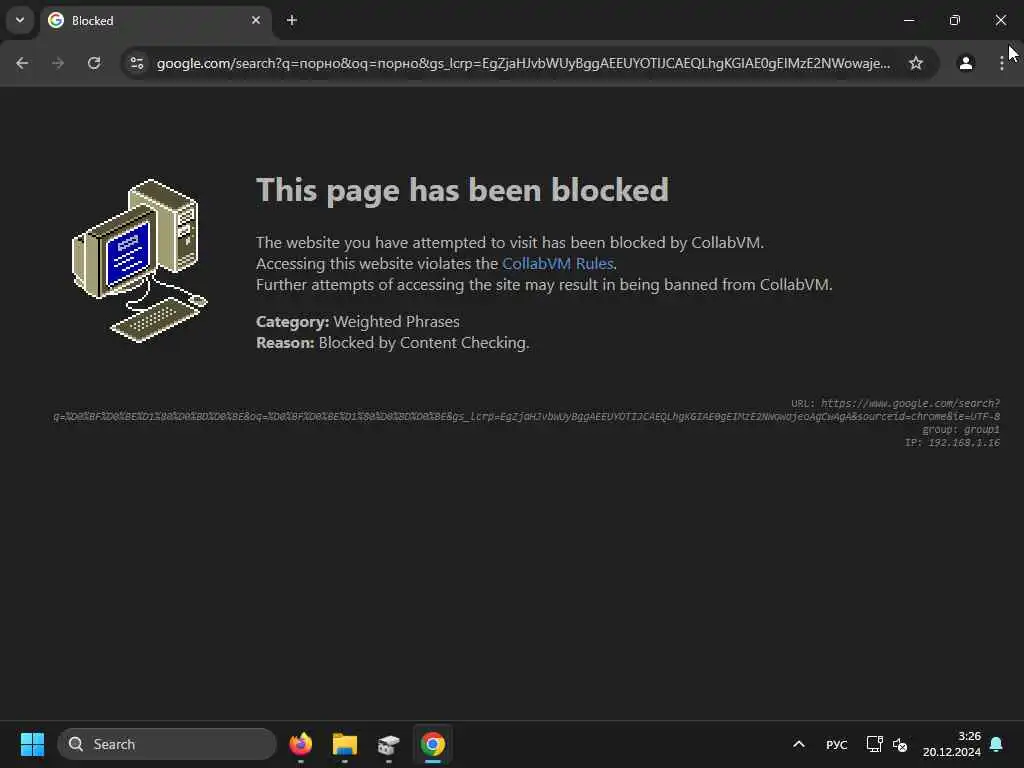Screen dimensions: 1024x768
Task: Open File Explorer from the taskbar
Action: [344, 744]
